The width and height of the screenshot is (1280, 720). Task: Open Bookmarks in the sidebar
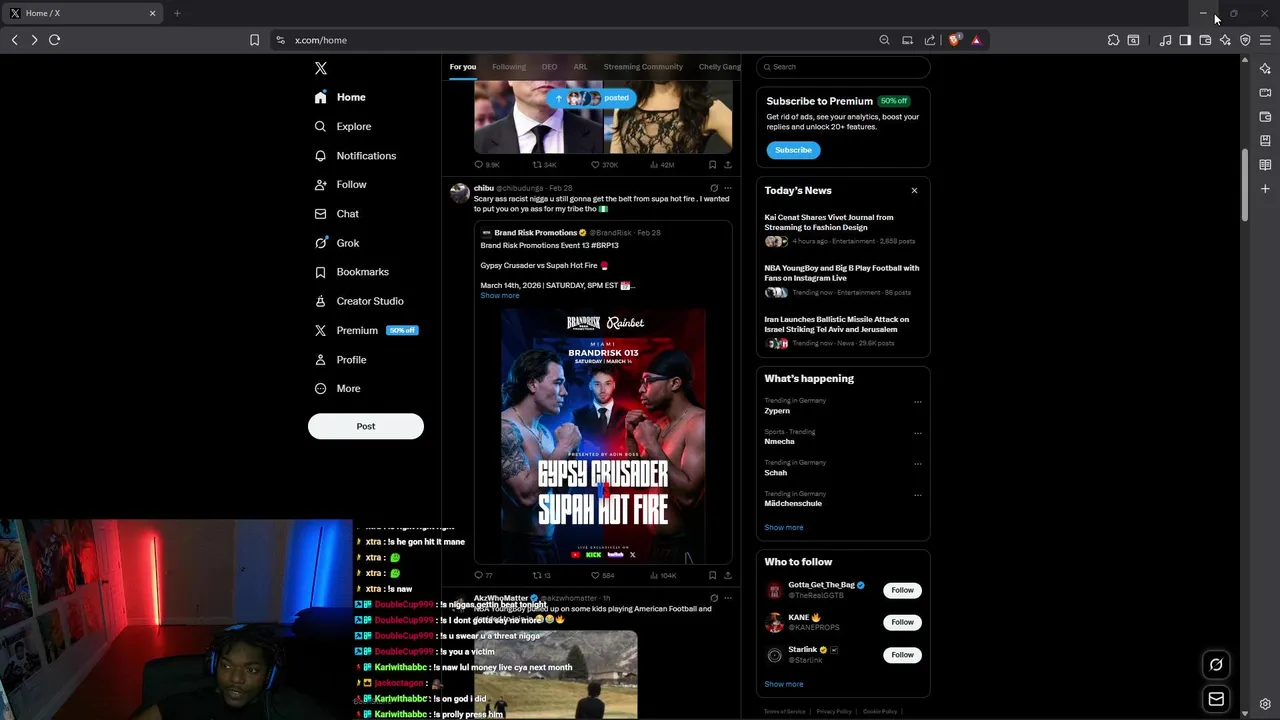[x=351, y=271]
